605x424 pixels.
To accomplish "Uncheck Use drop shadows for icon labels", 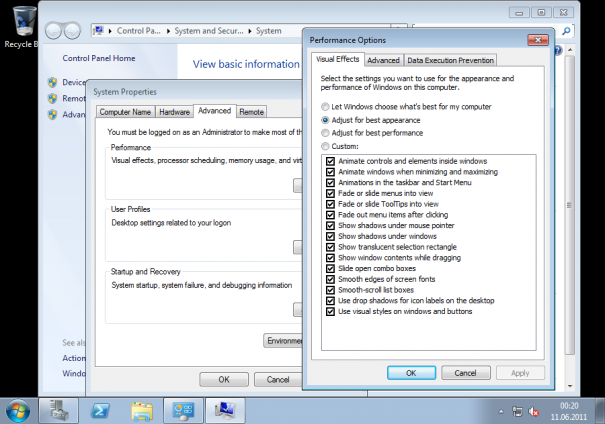I will coord(330,301).
